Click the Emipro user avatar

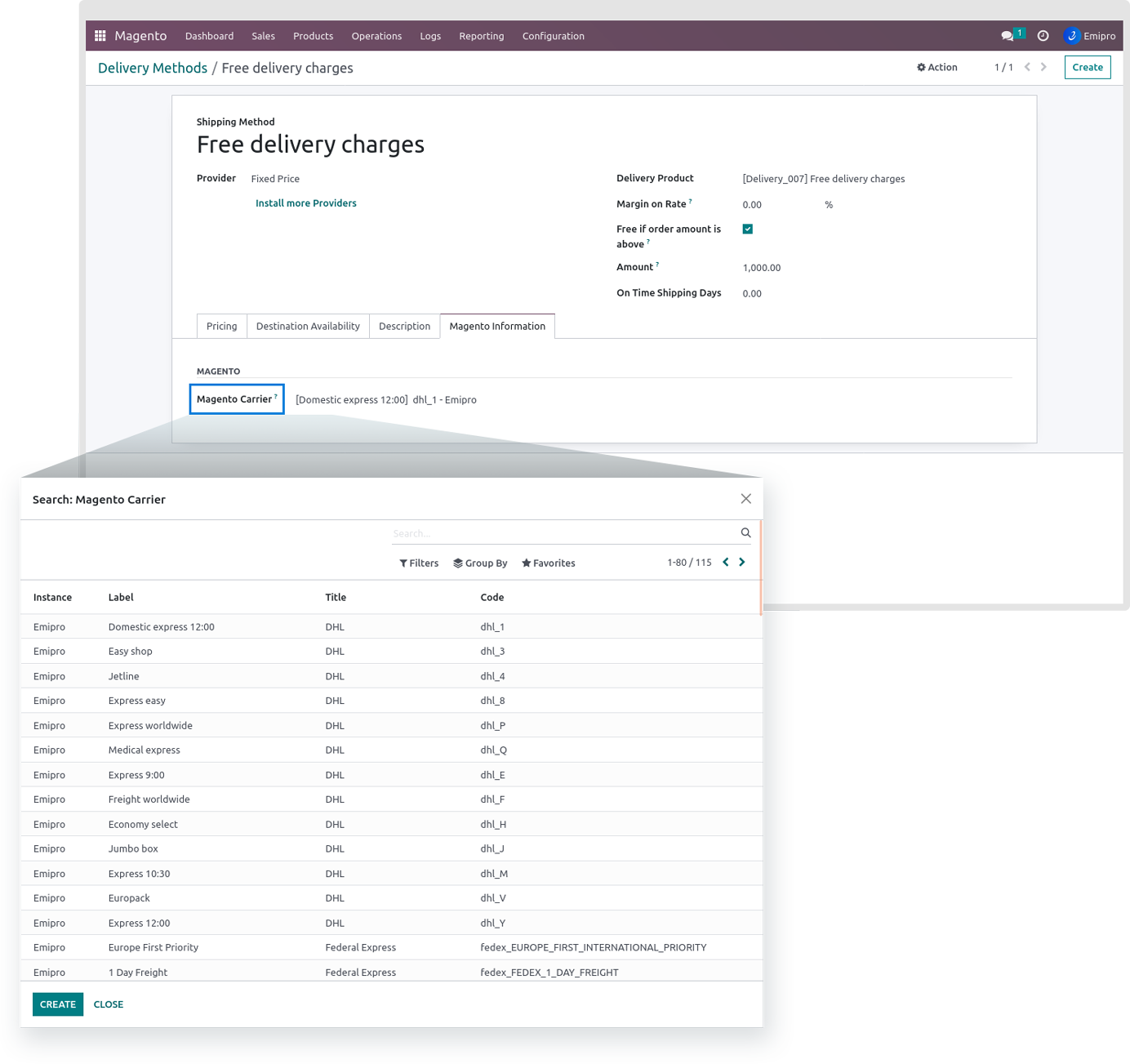coord(1072,36)
